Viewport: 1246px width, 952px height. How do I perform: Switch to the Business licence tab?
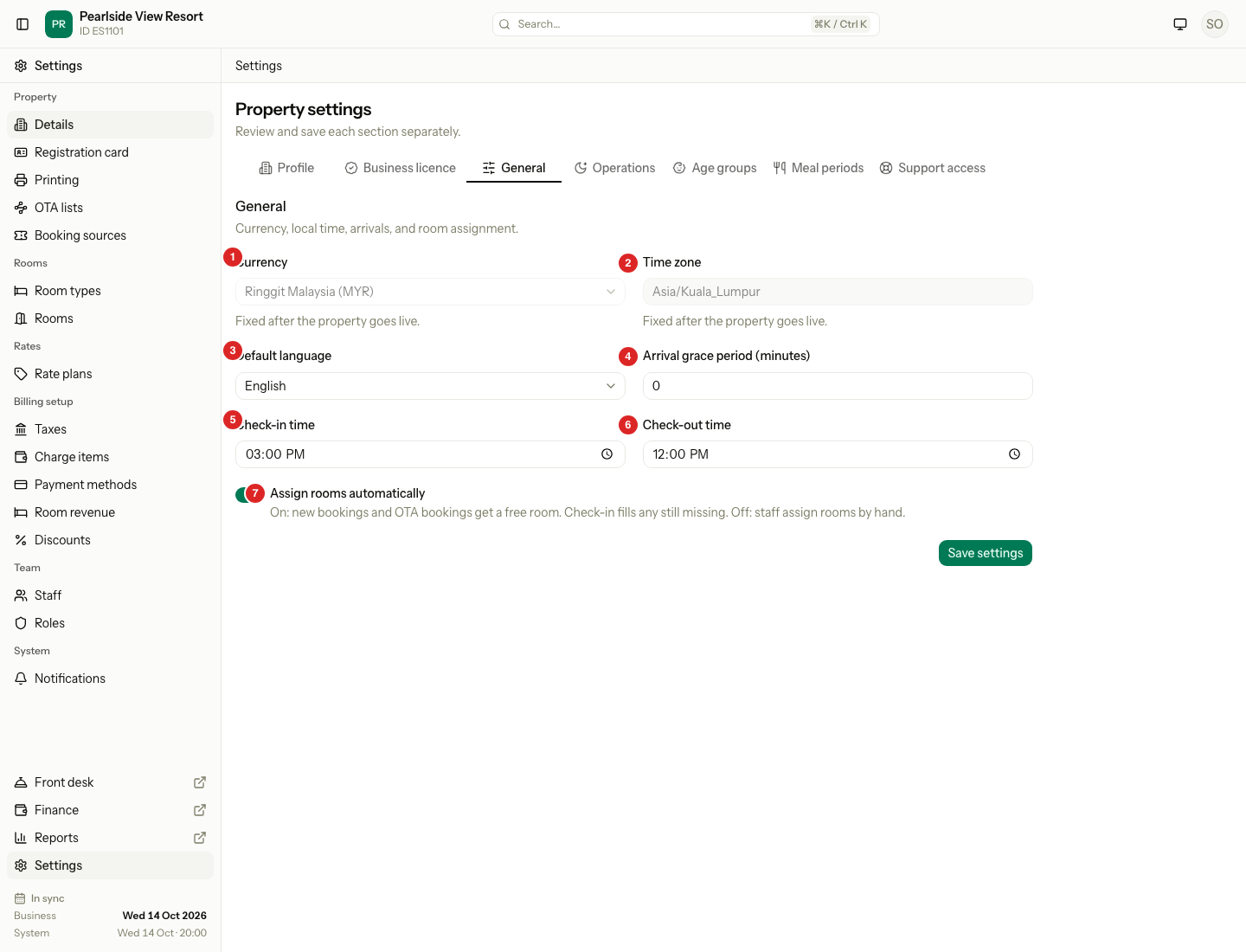click(400, 168)
